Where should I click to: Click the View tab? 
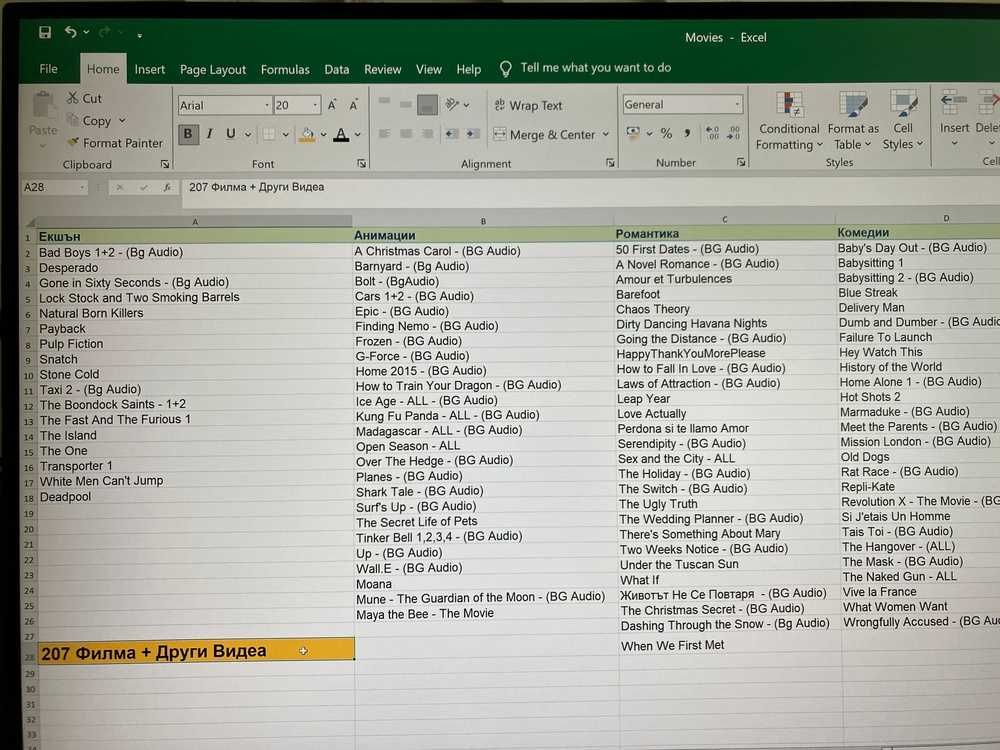[x=429, y=70]
